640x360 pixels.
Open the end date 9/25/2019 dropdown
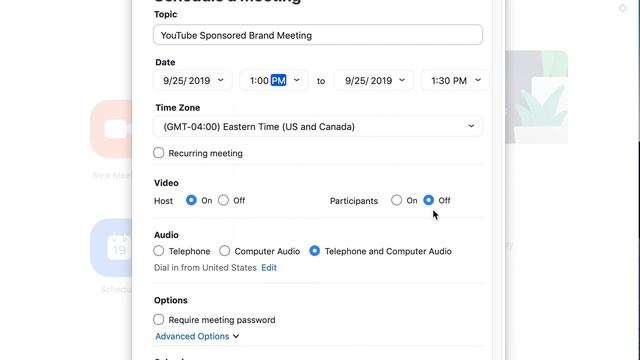pyautogui.click(x=374, y=80)
